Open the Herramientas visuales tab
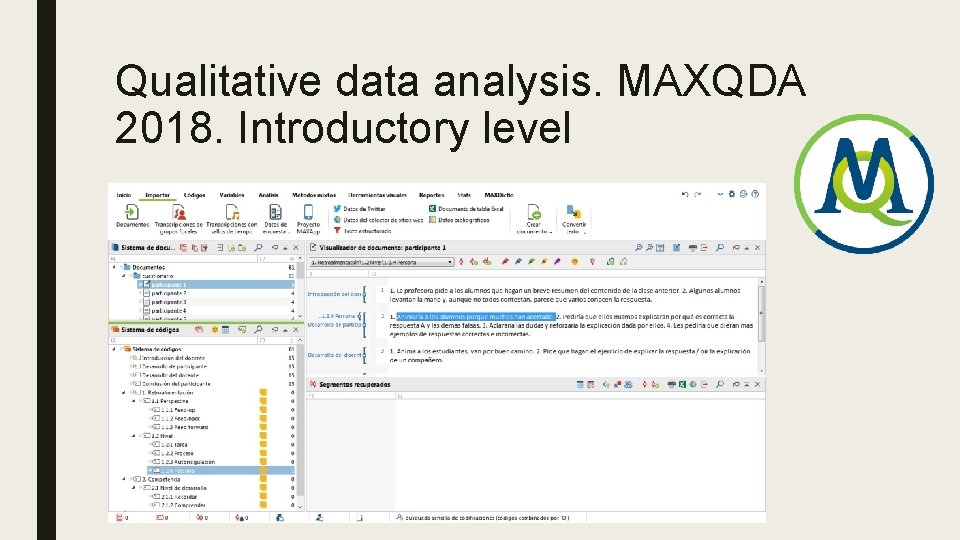Viewport: 960px width, 540px height. [x=377, y=195]
